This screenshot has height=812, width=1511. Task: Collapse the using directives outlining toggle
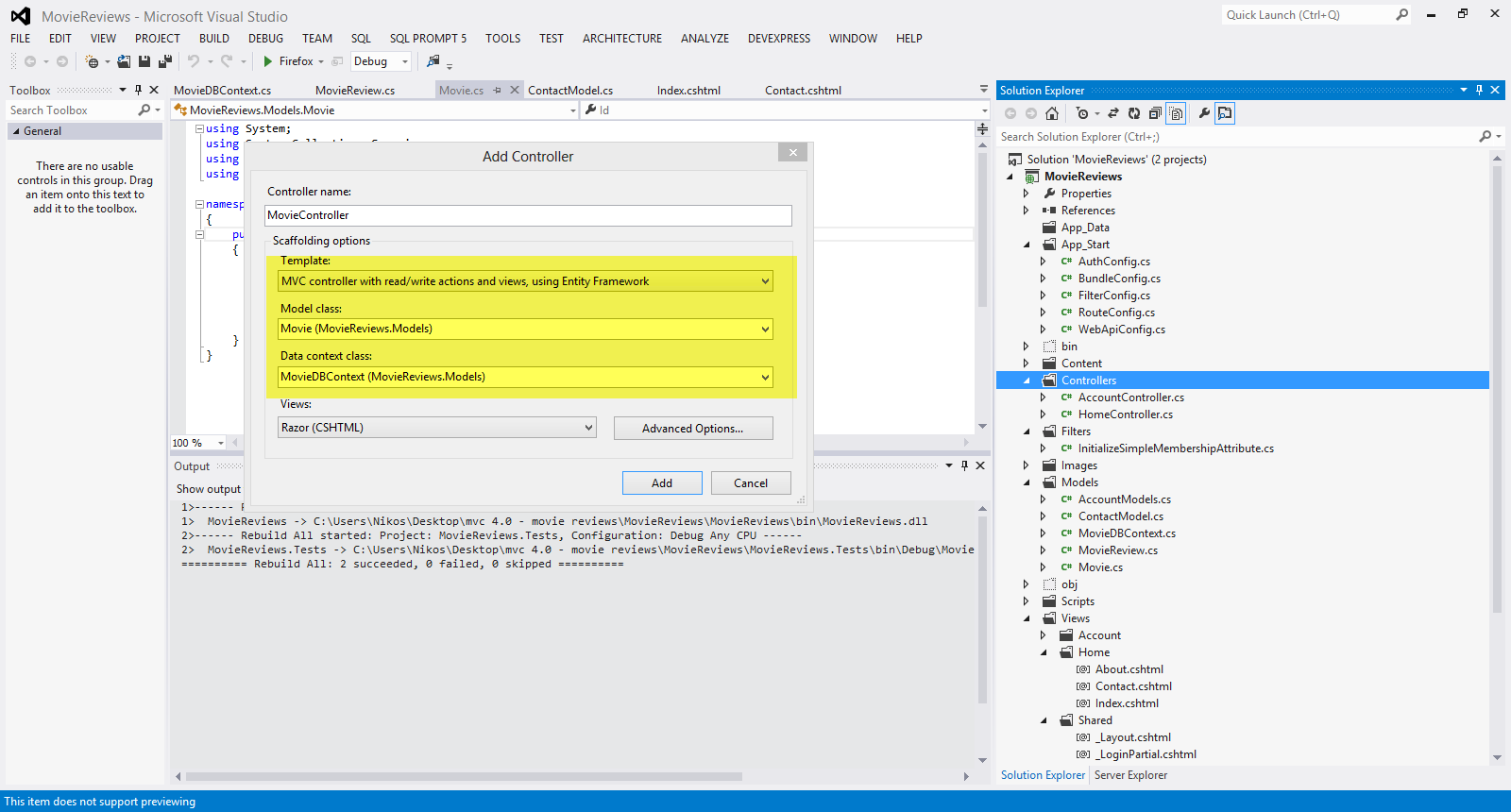pyautogui.click(x=199, y=128)
